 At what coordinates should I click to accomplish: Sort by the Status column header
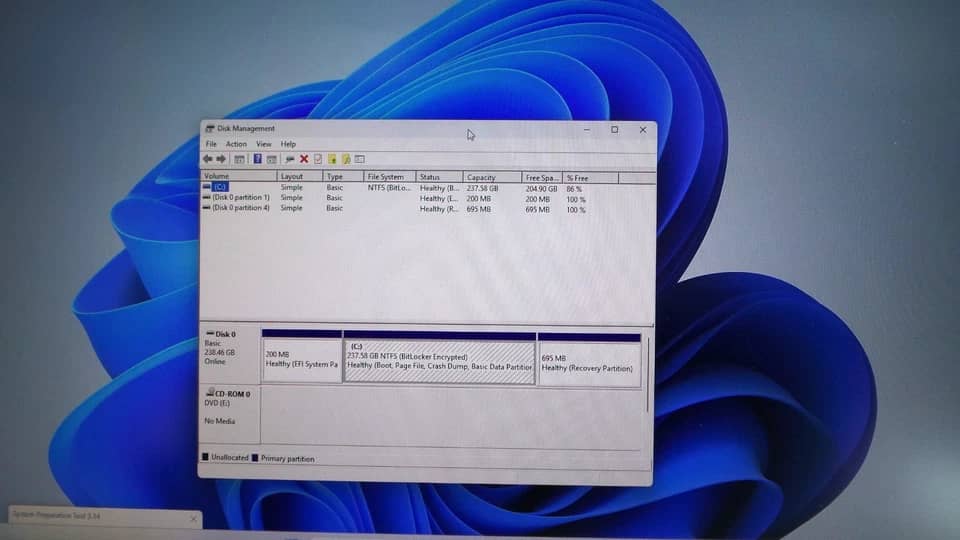(439, 177)
